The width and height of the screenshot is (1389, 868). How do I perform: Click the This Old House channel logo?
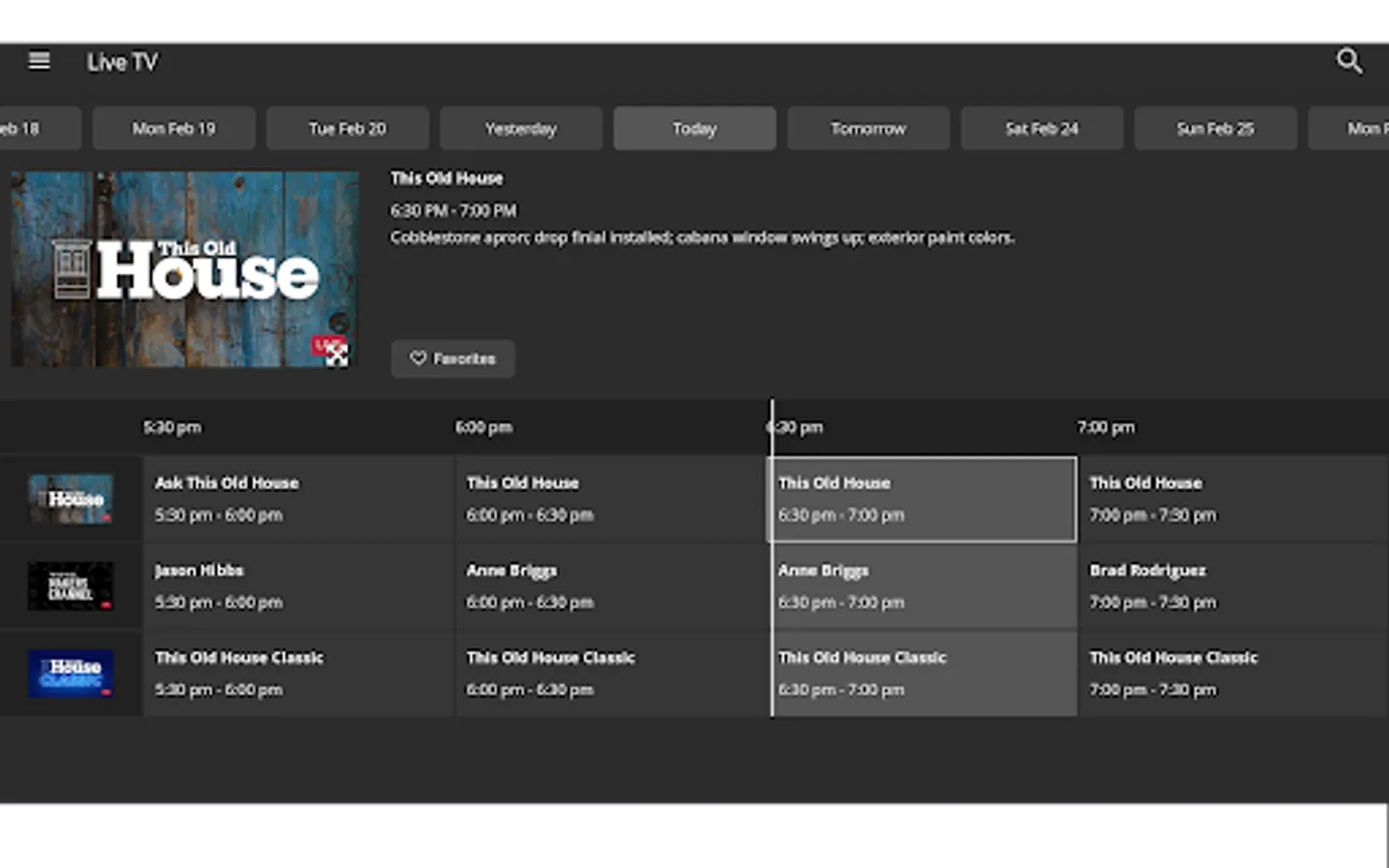(70, 499)
